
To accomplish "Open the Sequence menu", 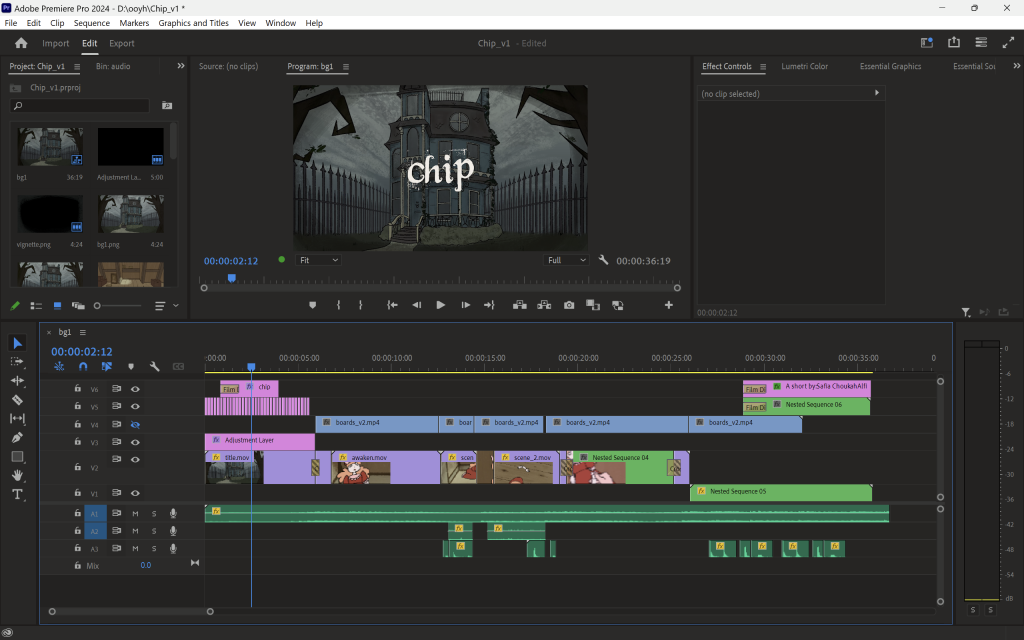I will pos(91,23).
